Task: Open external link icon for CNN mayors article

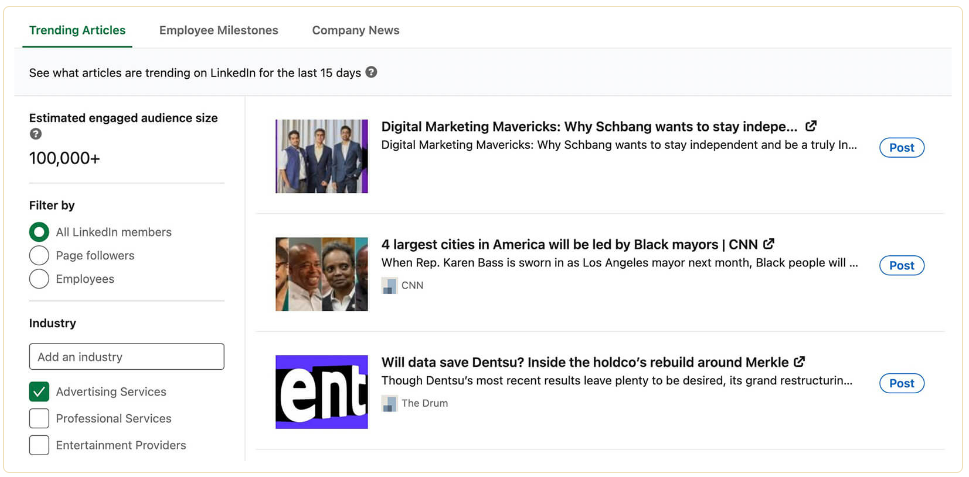Action: click(x=769, y=244)
